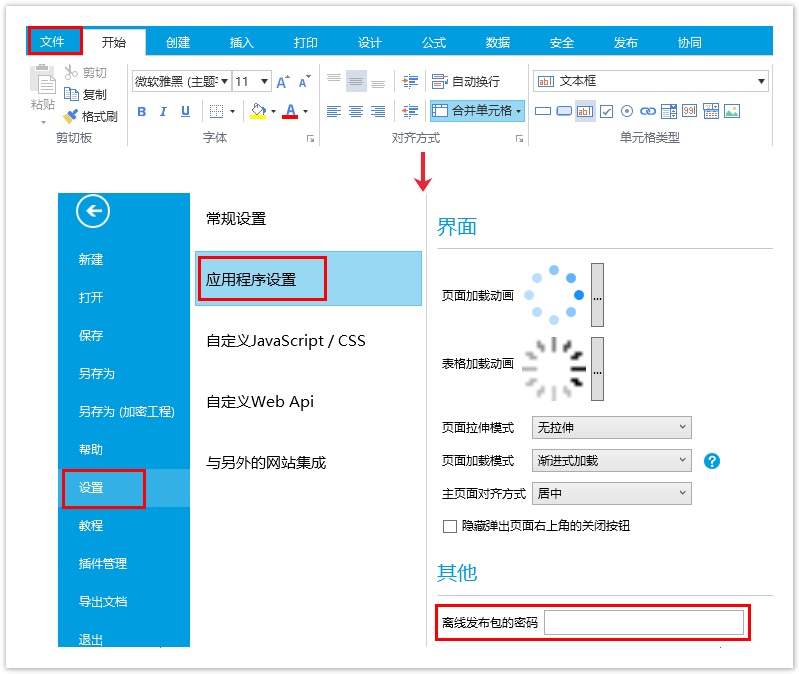Click browse button beside page loading animation
Screen dimensions: 799x674
click(597, 295)
